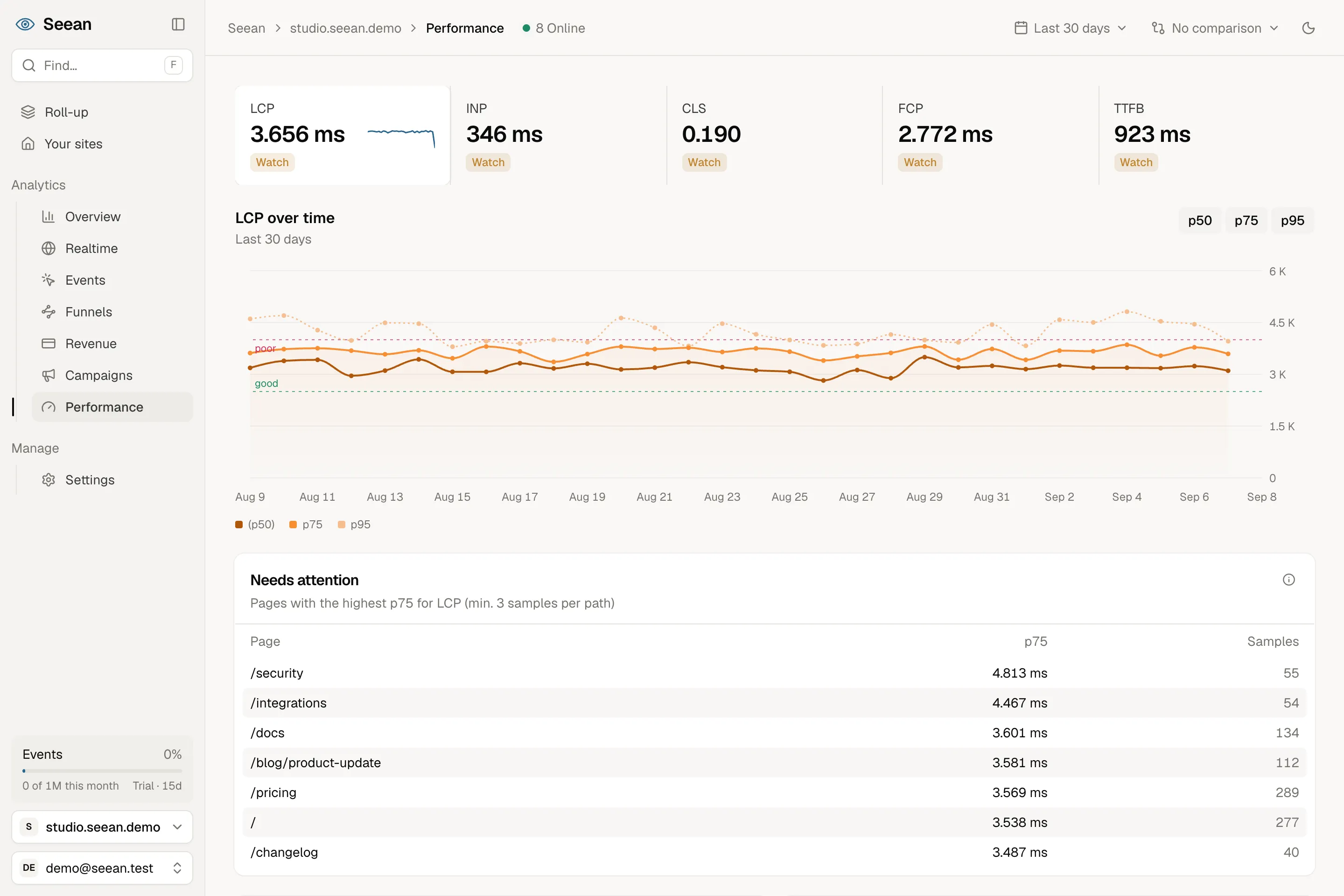Open the /pricing page row
1344x896 pixels.
tap(774, 792)
